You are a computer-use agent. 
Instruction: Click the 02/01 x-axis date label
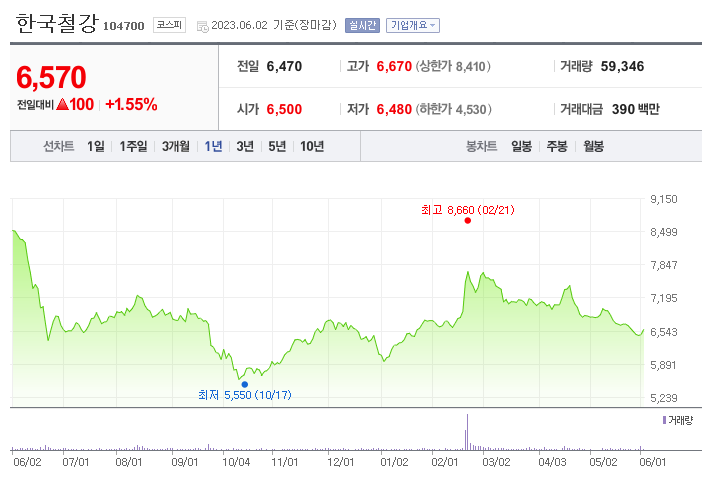click(445, 462)
